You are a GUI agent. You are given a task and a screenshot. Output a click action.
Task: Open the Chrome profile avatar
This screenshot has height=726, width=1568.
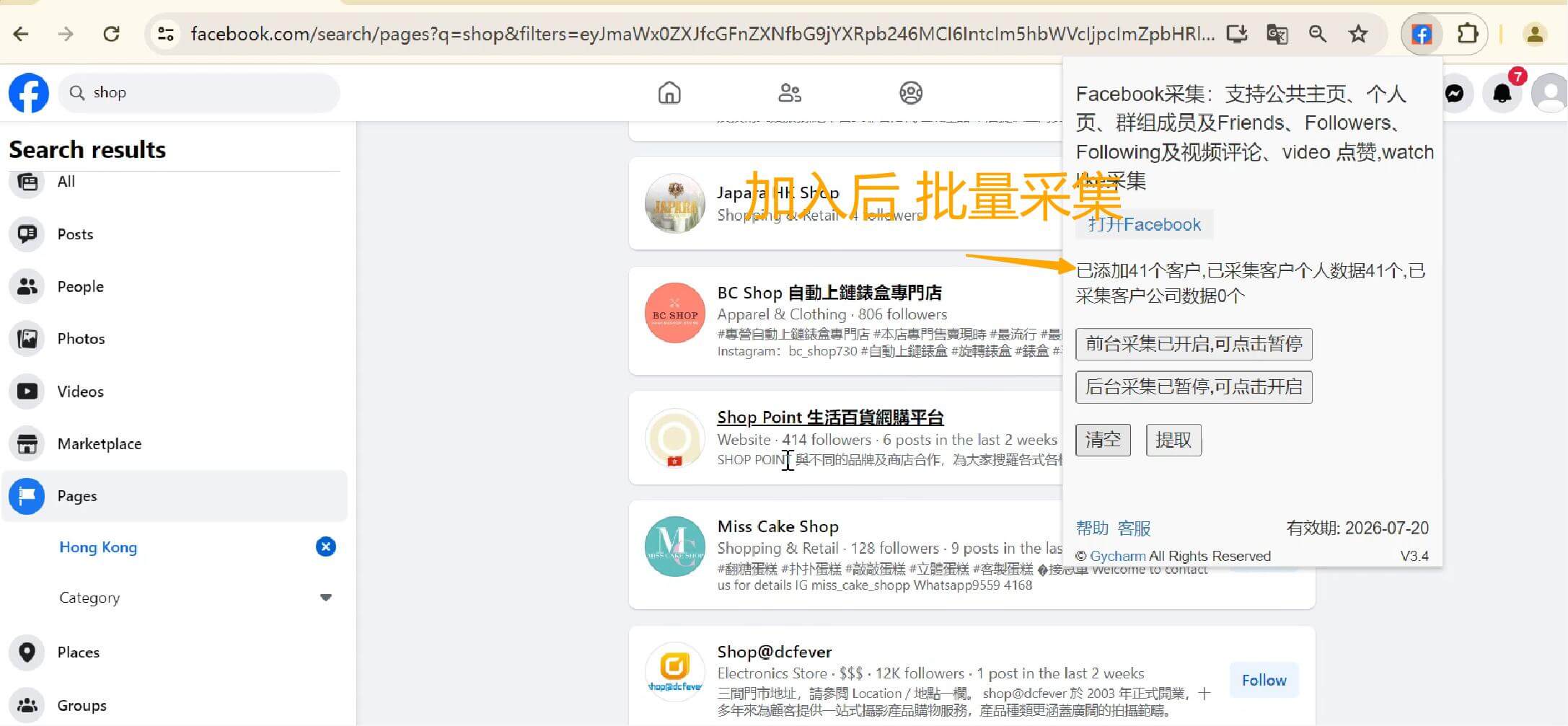[x=1535, y=34]
